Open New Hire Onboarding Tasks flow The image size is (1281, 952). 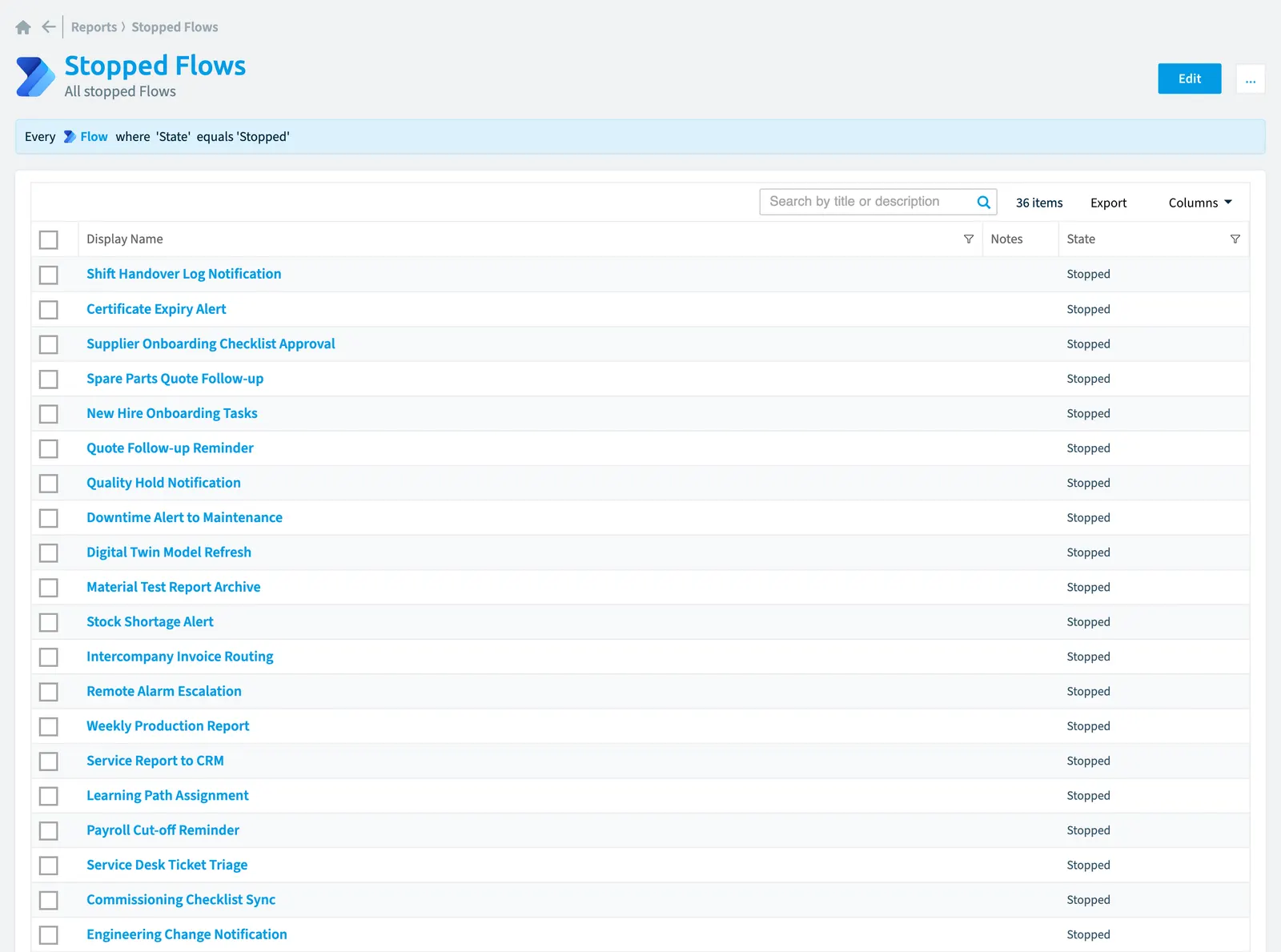172,413
